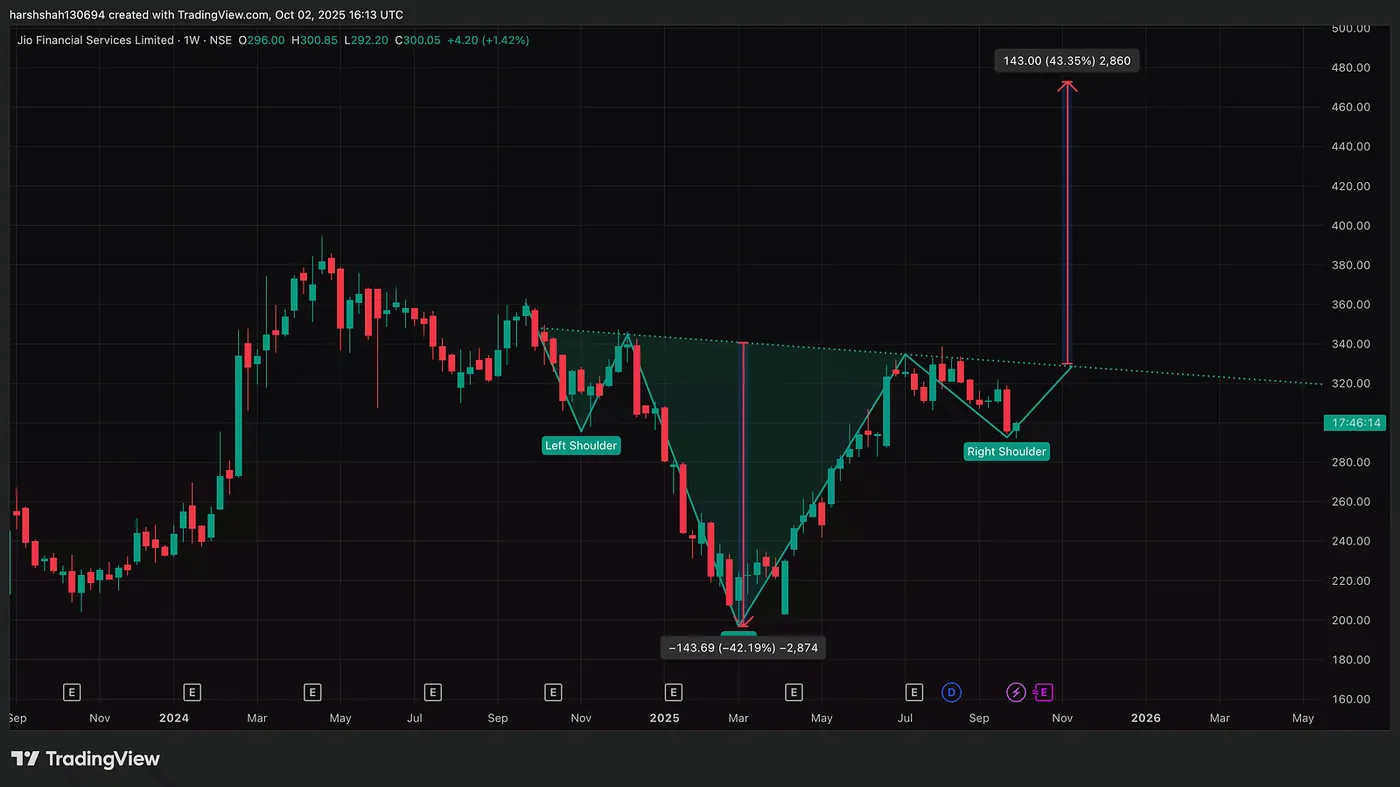
Task: Click the earnings E marker beside the 2025 label
Action: click(673, 692)
